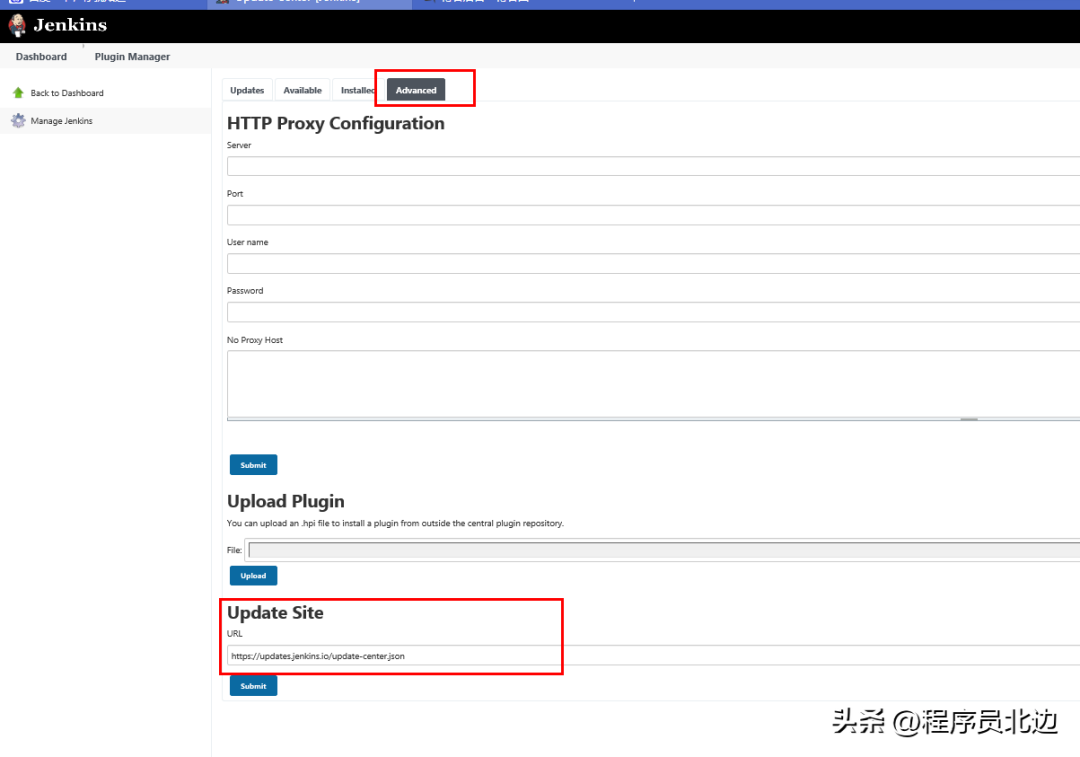Screen dimensions: 1080x757
Task: Switch to the Available tab
Action: (302, 90)
